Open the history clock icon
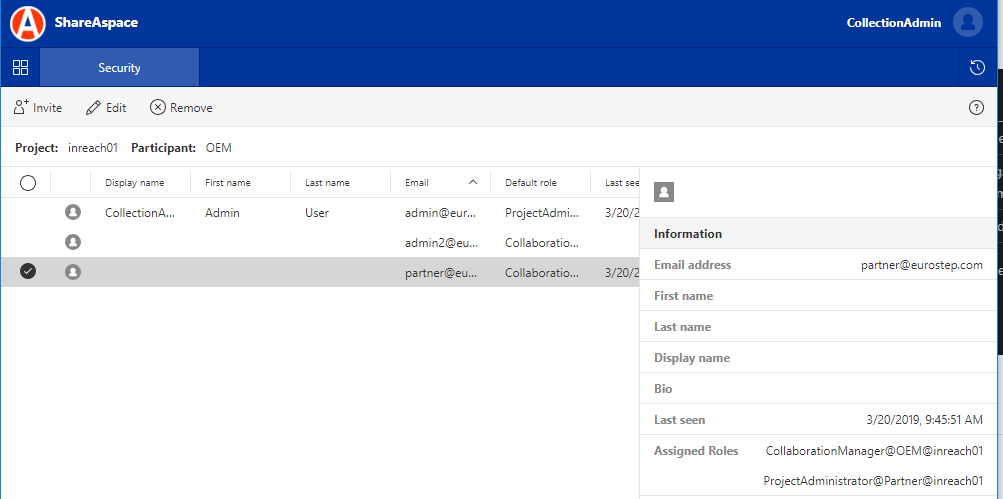The image size is (1003, 499). 978,68
